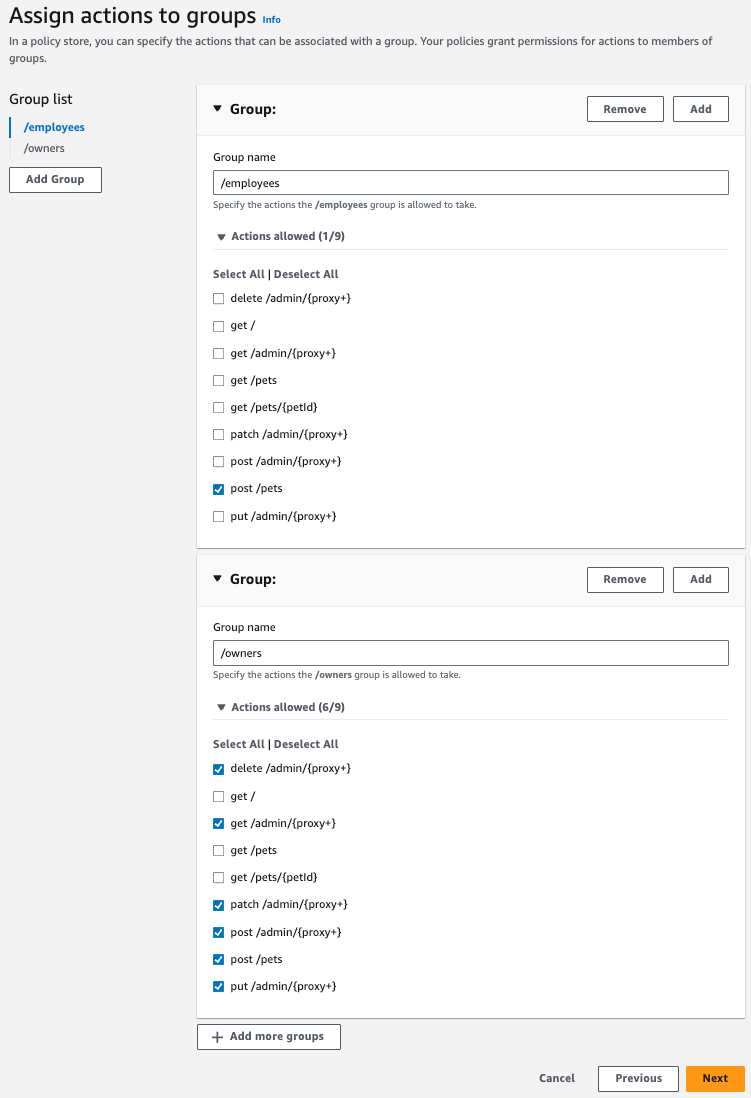Collapse the /employees group panel triangle
The height and width of the screenshot is (1098, 751).
click(217, 109)
